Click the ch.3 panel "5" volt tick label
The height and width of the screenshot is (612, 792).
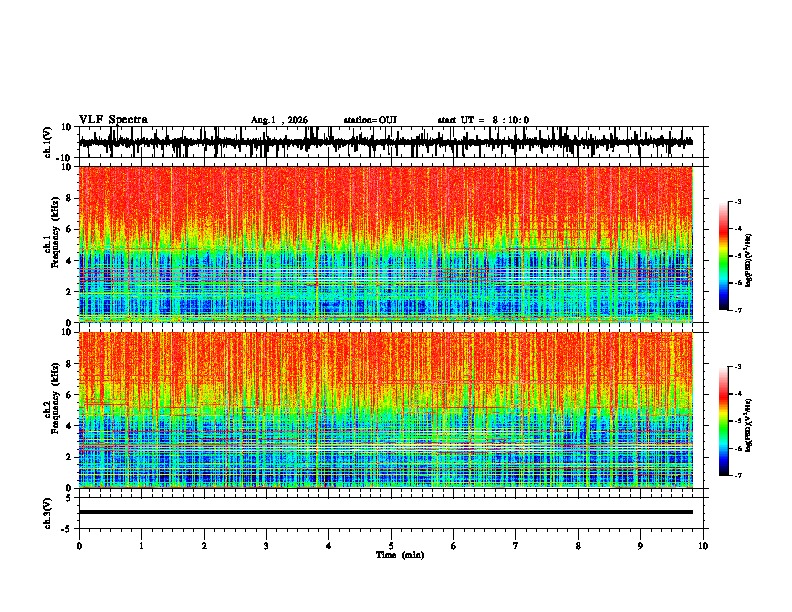69,498
